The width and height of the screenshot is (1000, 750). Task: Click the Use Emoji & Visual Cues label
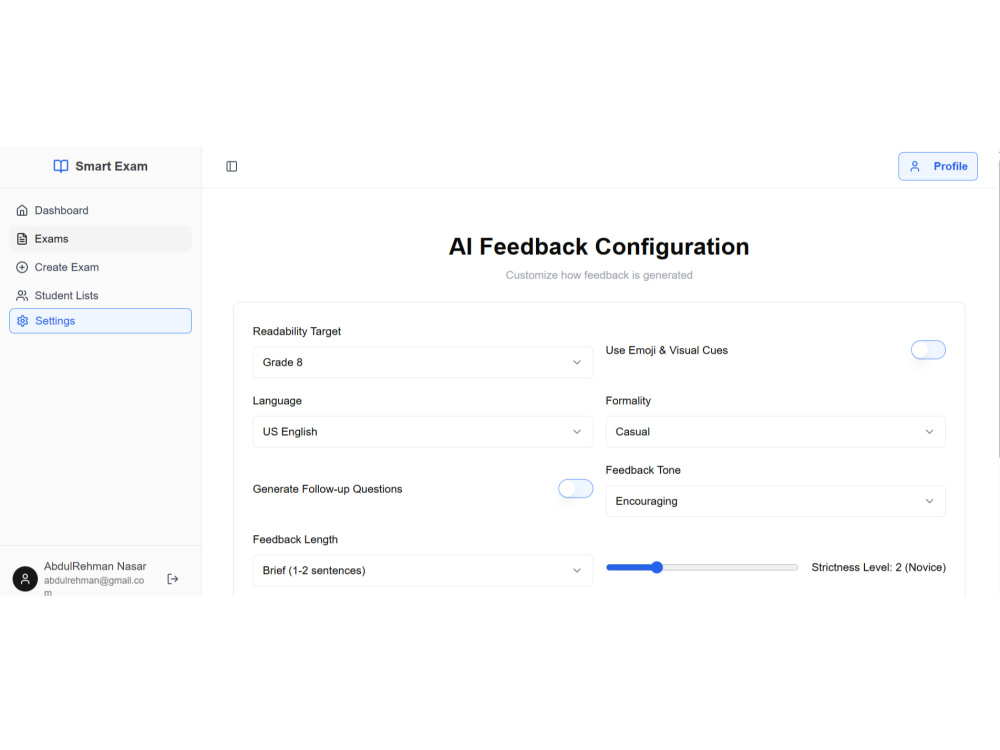point(666,350)
